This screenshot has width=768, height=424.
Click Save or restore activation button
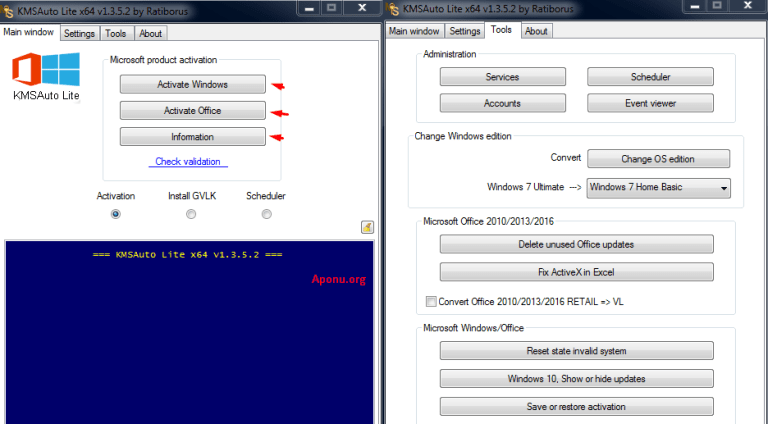(x=576, y=407)
